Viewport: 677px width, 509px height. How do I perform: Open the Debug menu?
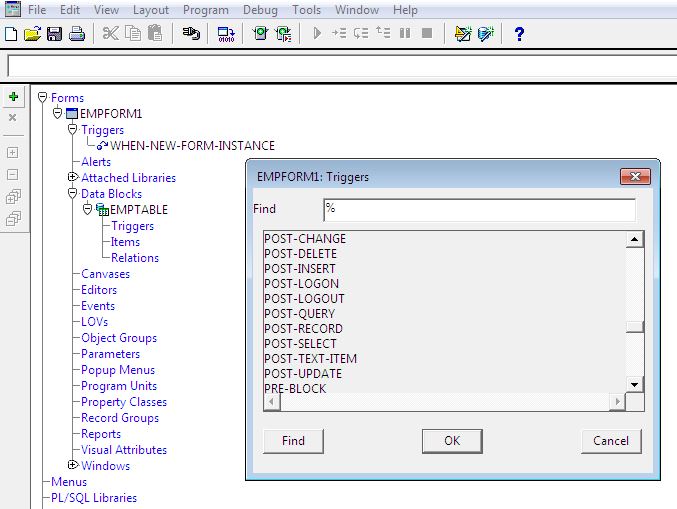260,9
